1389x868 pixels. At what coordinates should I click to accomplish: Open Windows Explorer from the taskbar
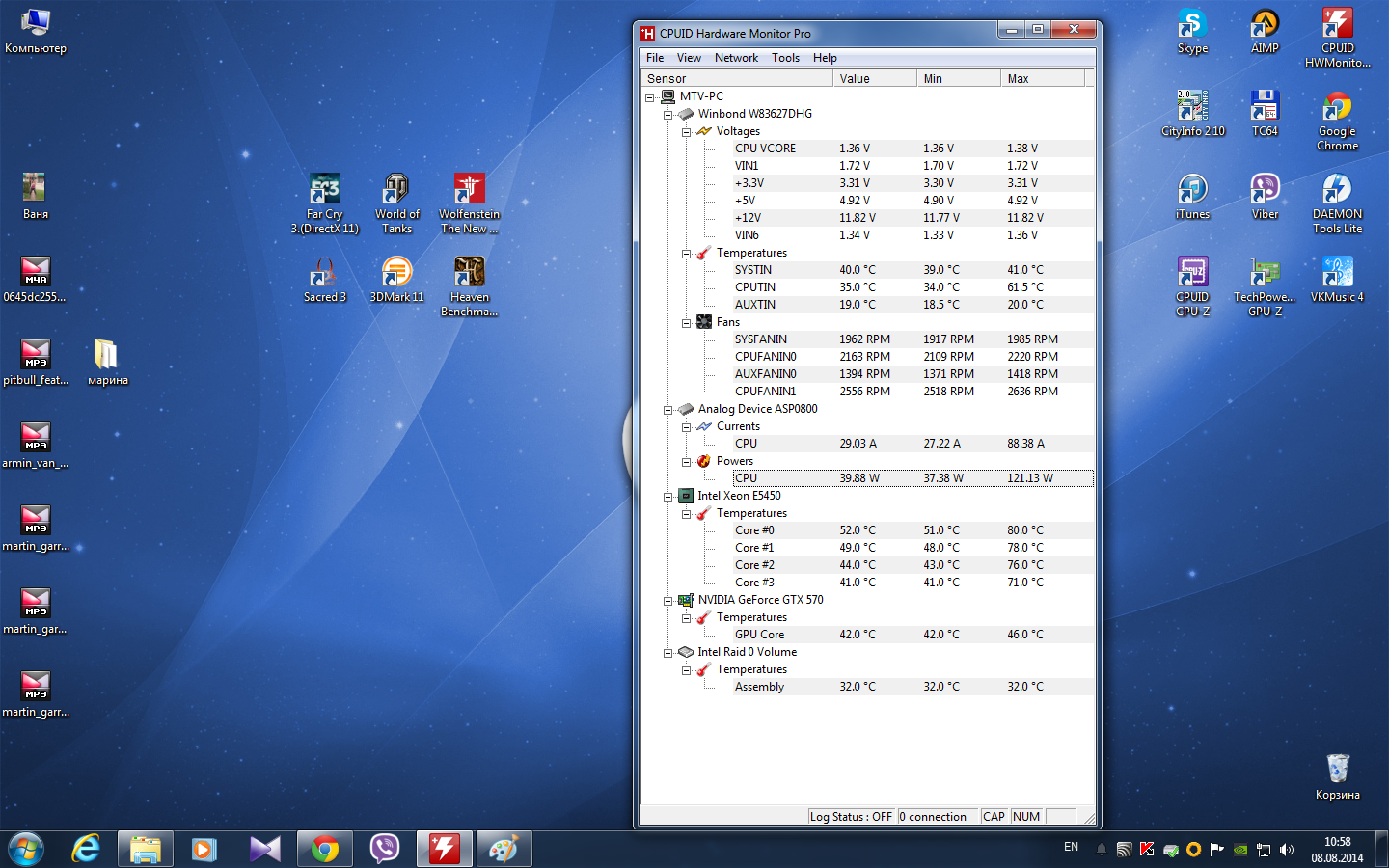[146, 849]
